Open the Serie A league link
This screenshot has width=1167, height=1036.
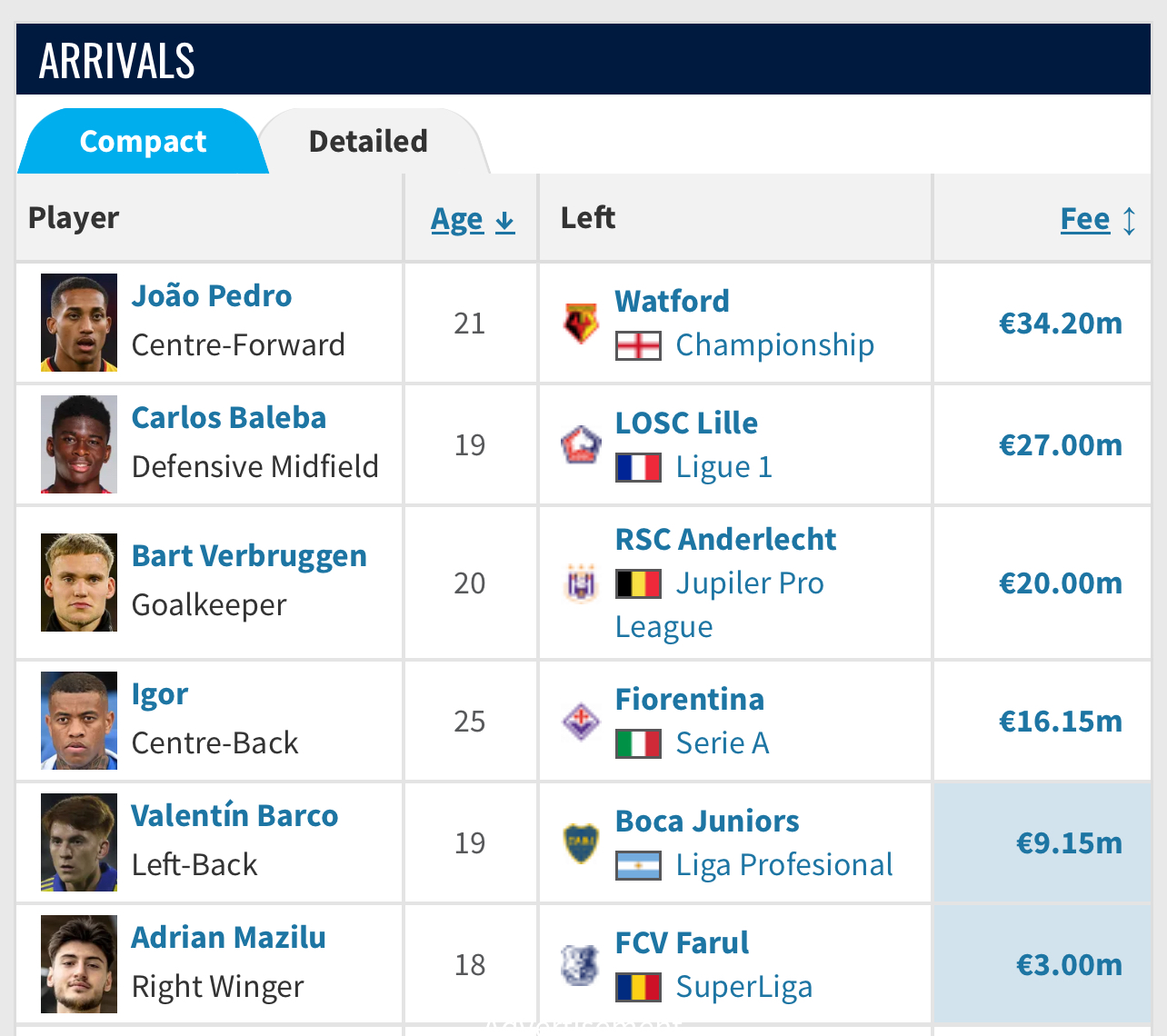(723, 743)
